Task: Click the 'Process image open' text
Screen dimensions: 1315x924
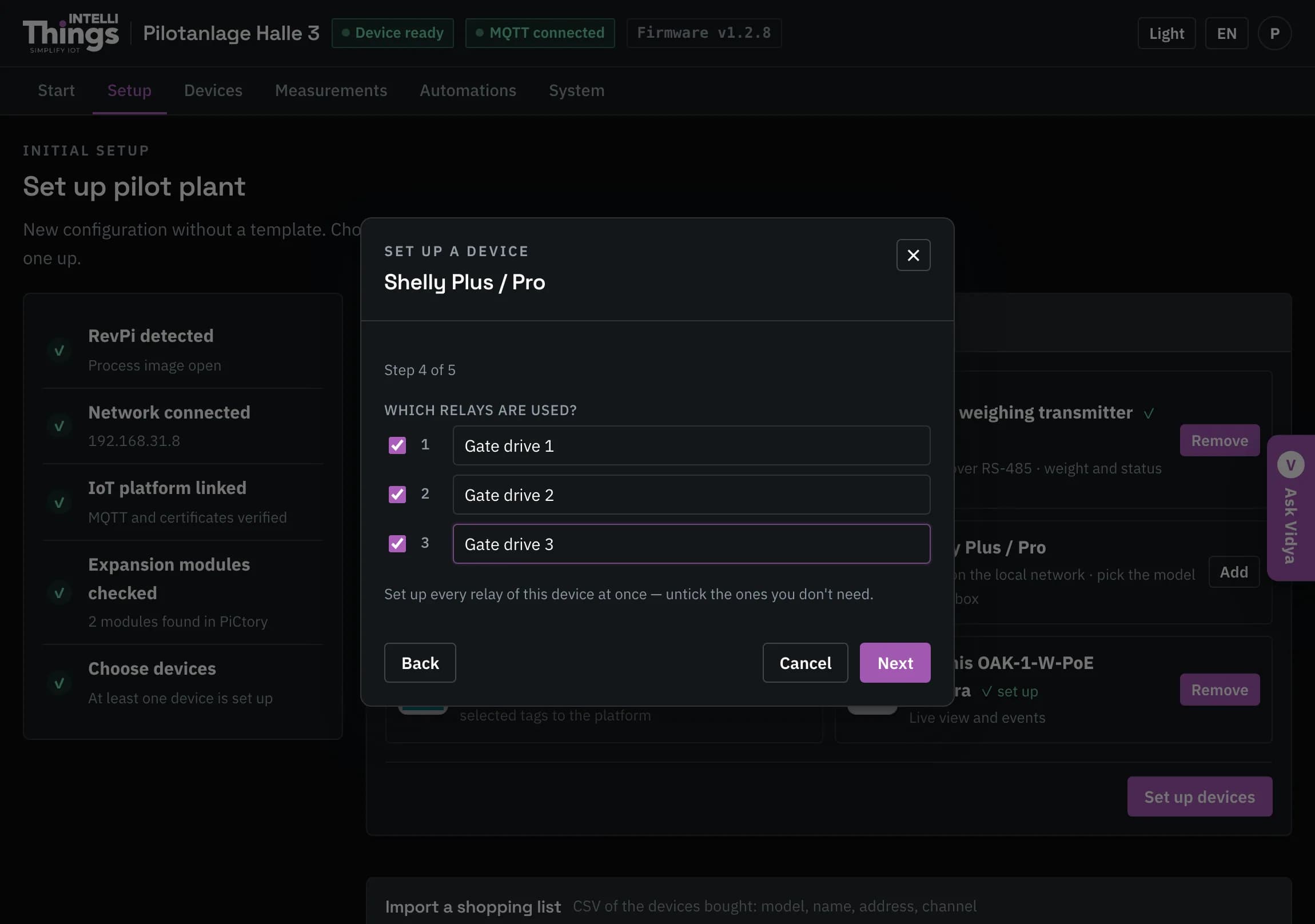Action: pos(154,365)
